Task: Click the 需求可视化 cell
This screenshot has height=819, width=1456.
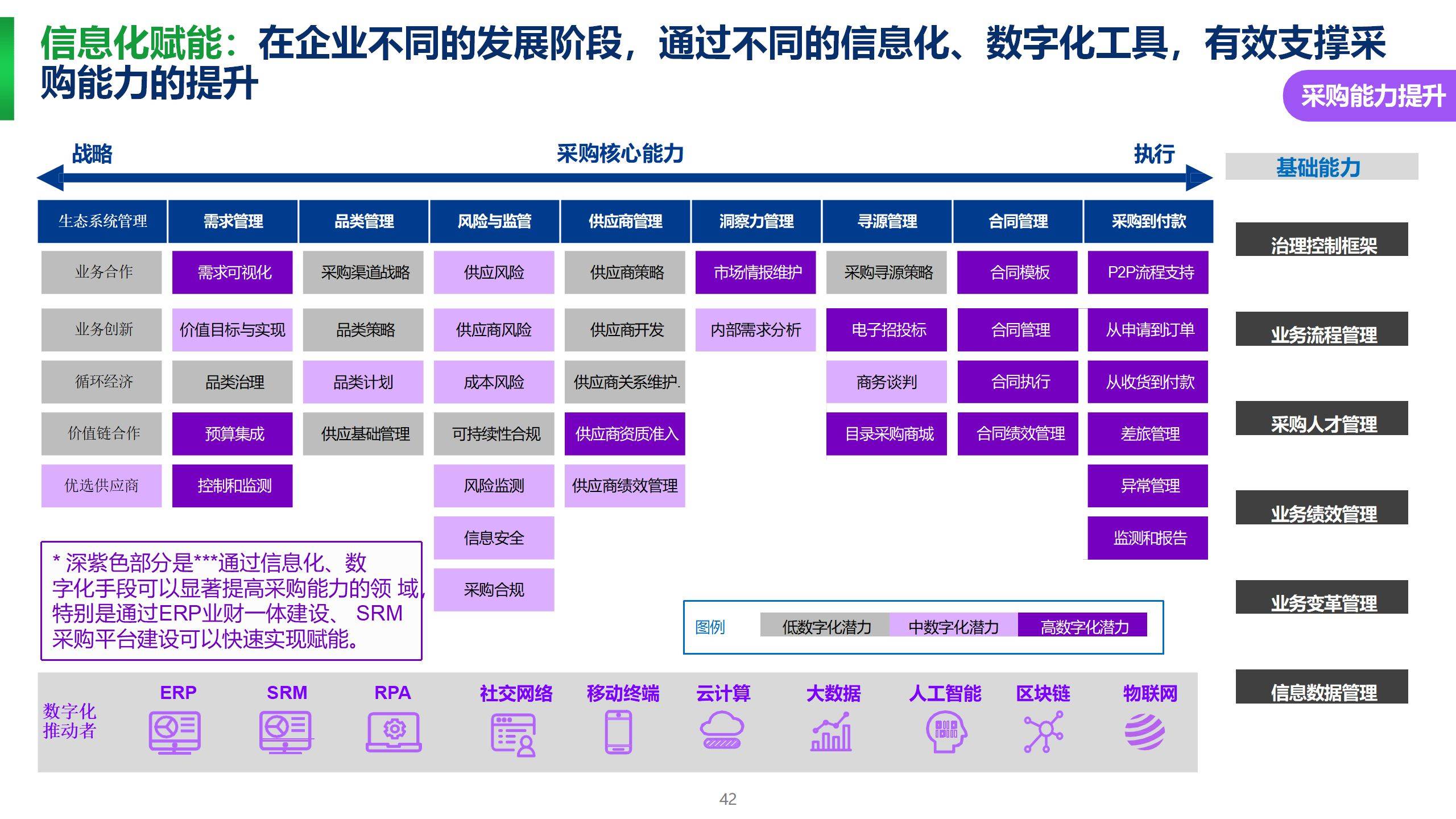Action: click(x=233, y=272)
